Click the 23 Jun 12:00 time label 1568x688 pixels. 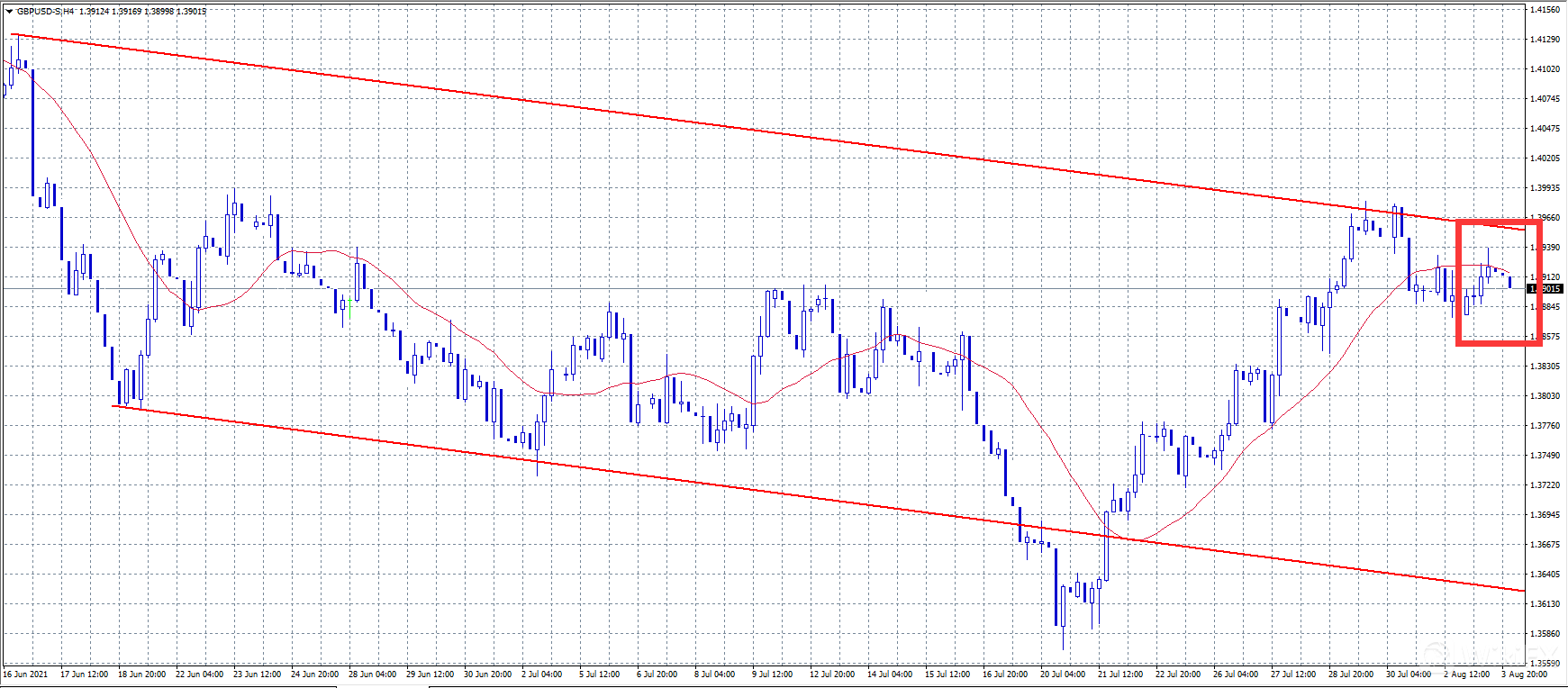pyautogui.click(x=257, y=674)
